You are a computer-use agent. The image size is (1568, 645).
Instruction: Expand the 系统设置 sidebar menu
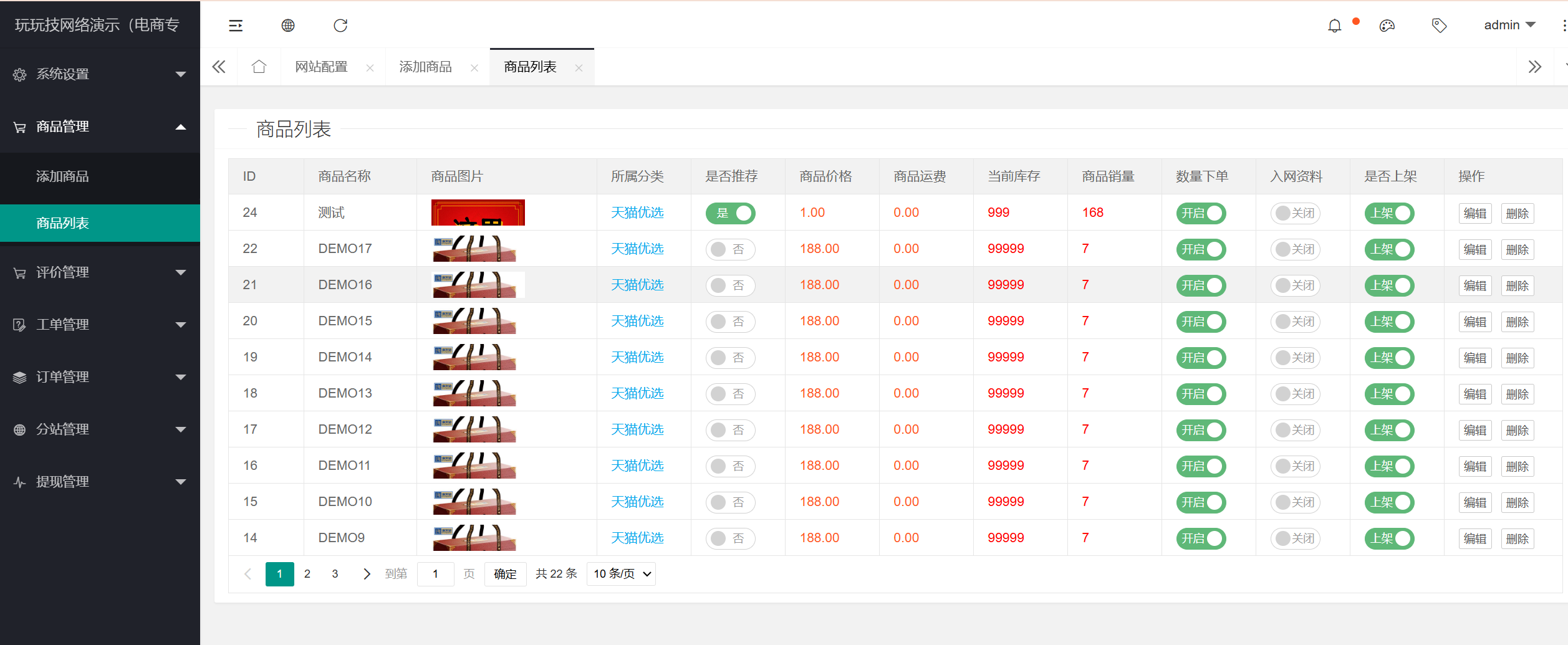click(x=100, y=74)
